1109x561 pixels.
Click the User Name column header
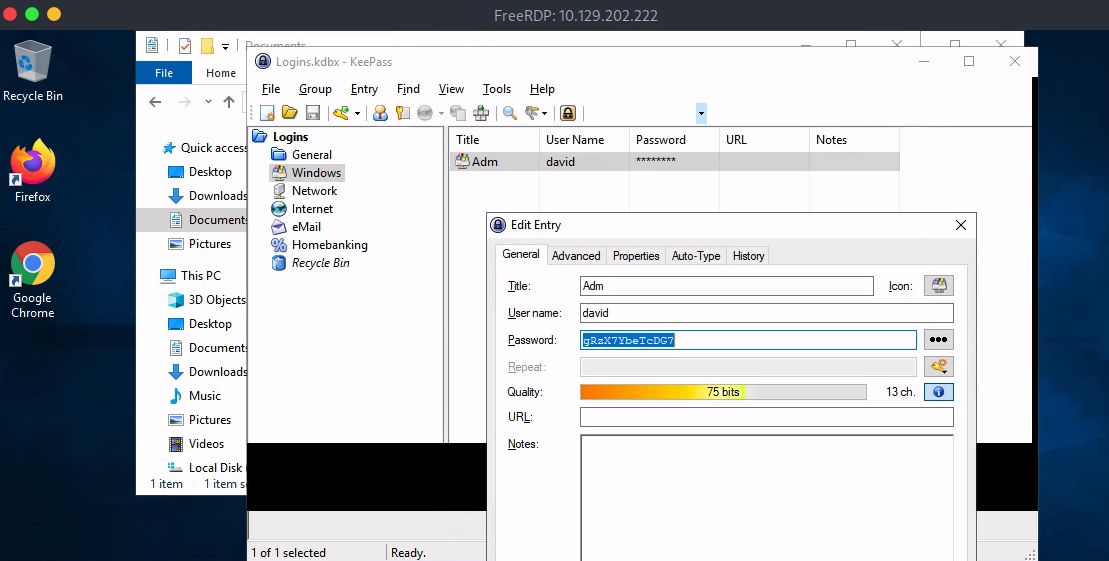click(584, 139)
